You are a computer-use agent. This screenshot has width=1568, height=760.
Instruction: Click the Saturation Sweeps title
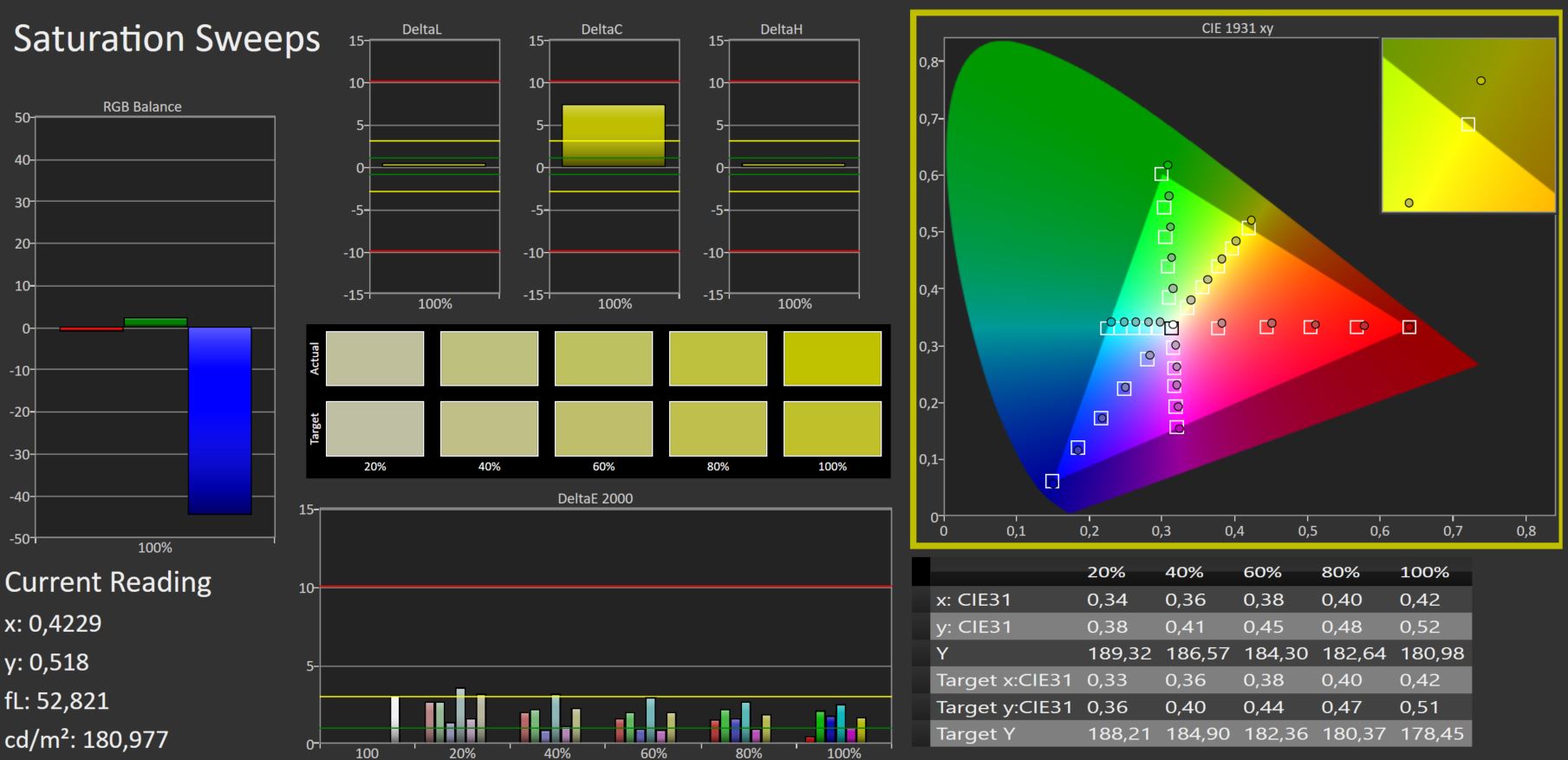(x=167, y=39)
